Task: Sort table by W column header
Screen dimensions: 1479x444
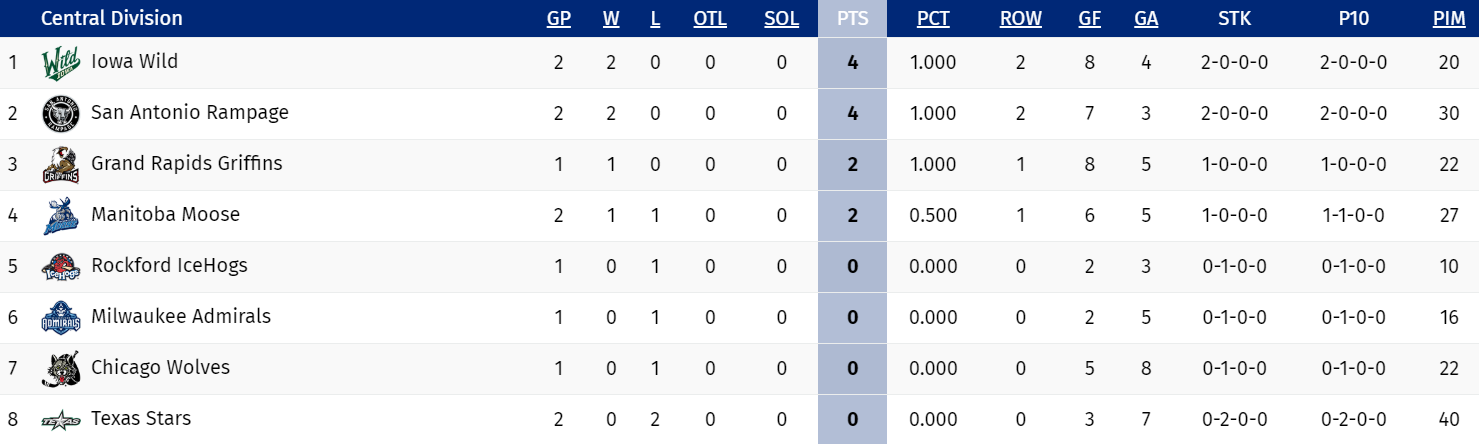Action: click(611, 19)
